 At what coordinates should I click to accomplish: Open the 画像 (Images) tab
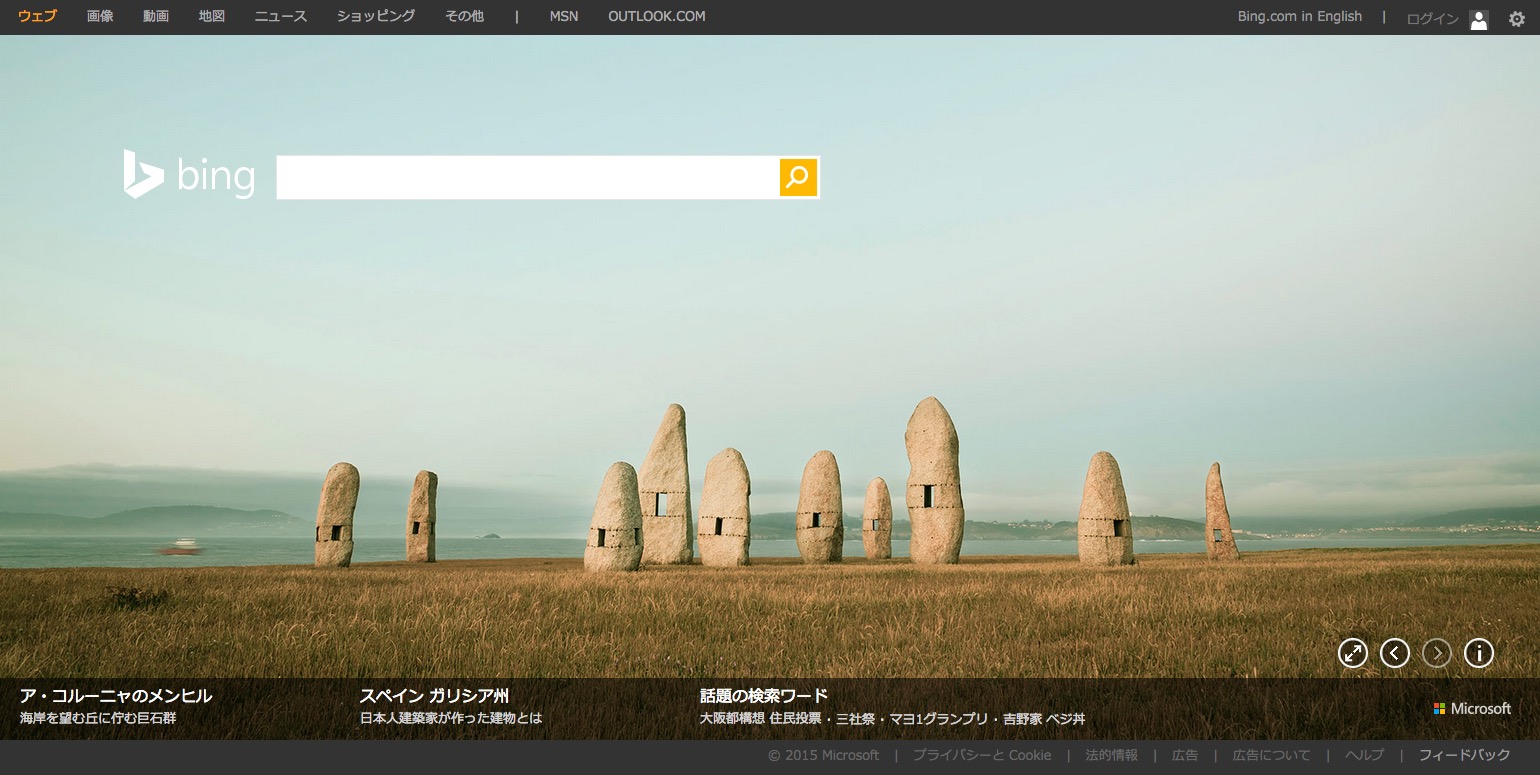point(100,17)
